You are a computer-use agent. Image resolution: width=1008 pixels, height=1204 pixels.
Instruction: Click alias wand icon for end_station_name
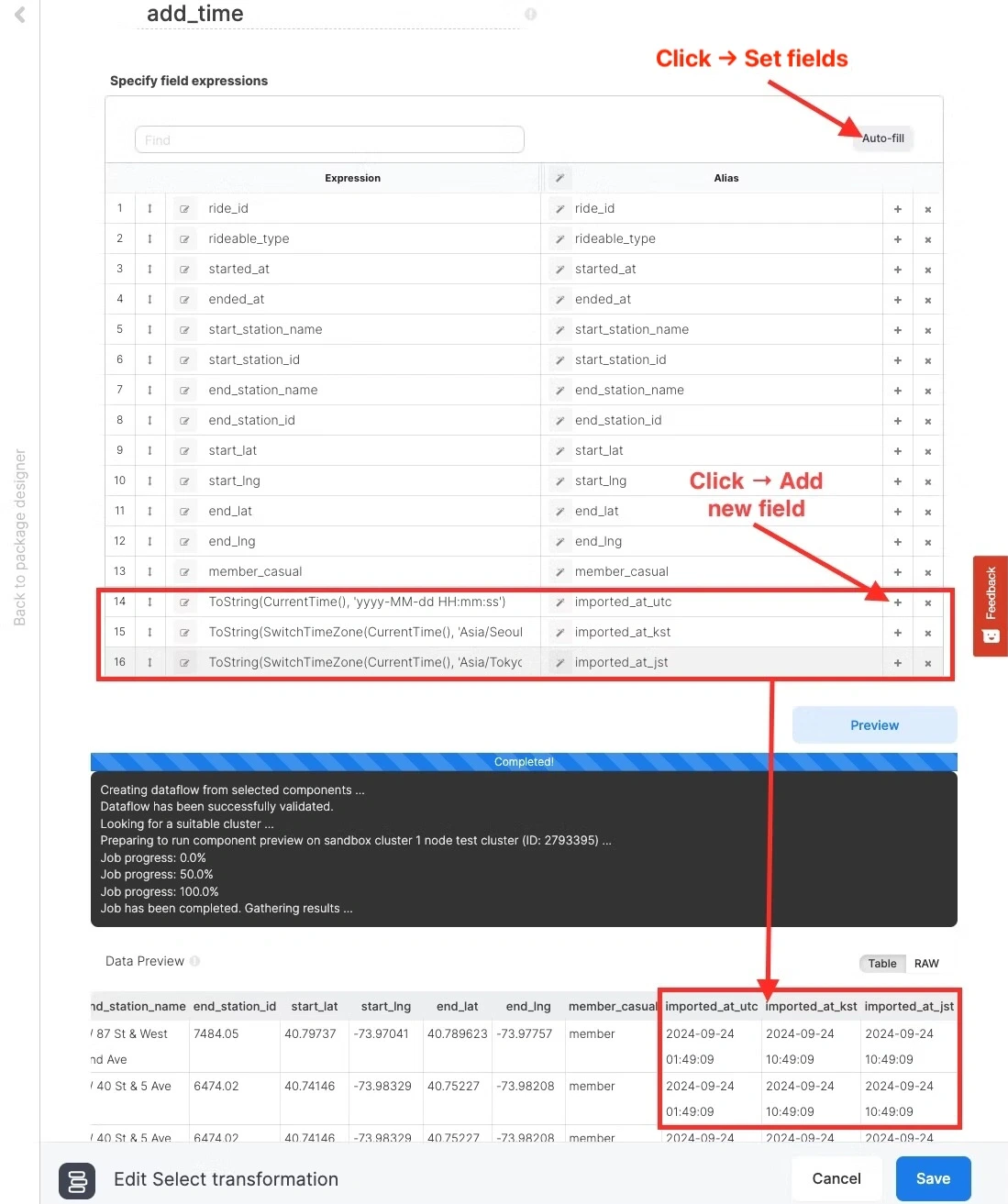click(559, 391)
